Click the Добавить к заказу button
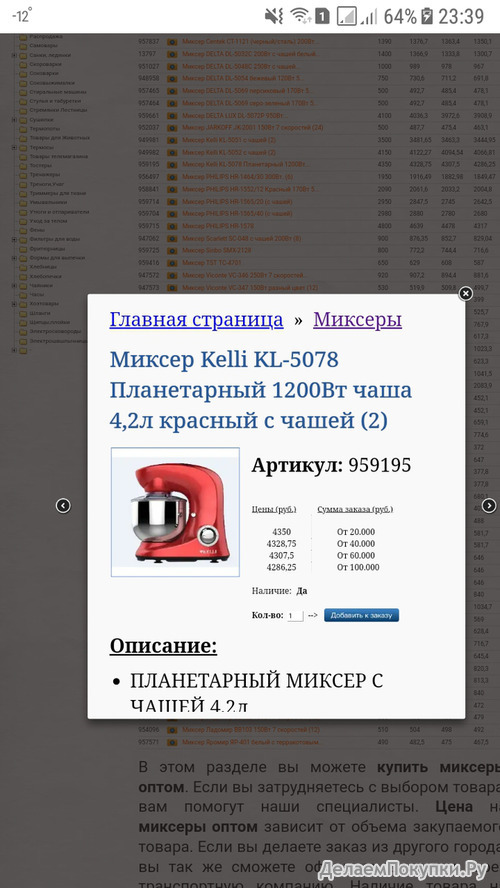This screenshot has width=500, height=888. pyautogui.click(x=361, y=615)
